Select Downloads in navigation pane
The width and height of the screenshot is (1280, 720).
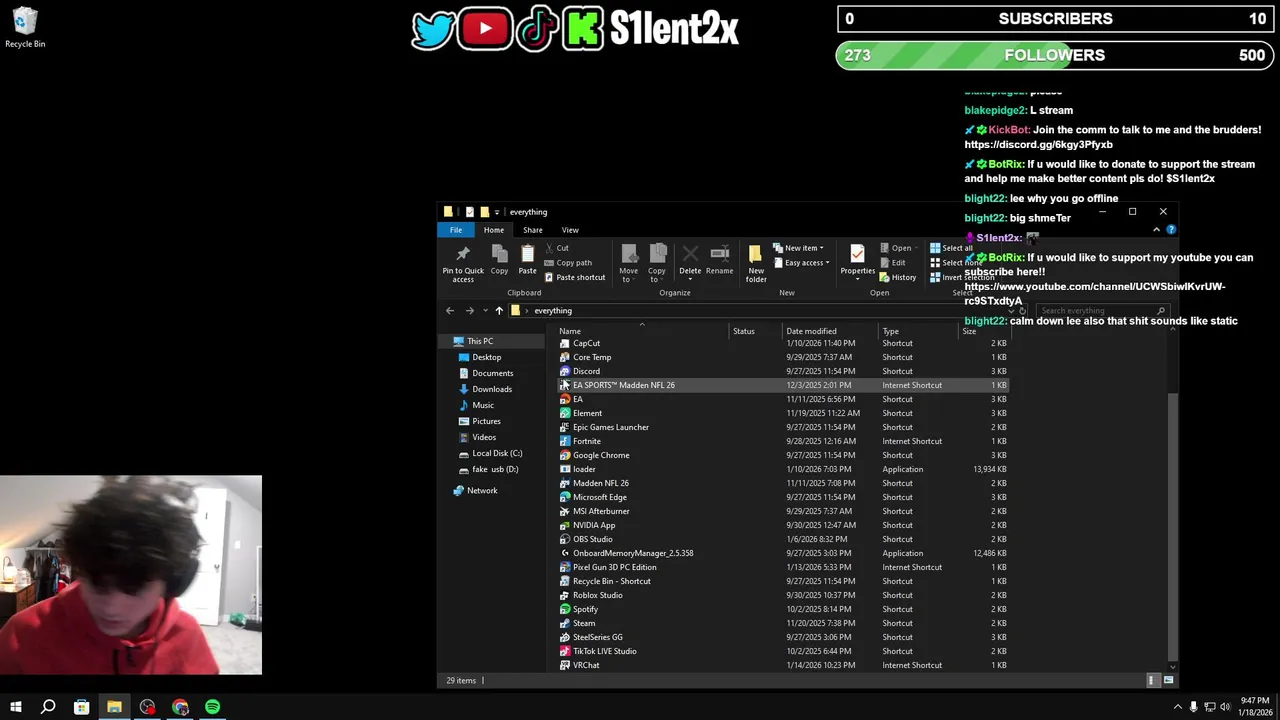coord(484,389)
